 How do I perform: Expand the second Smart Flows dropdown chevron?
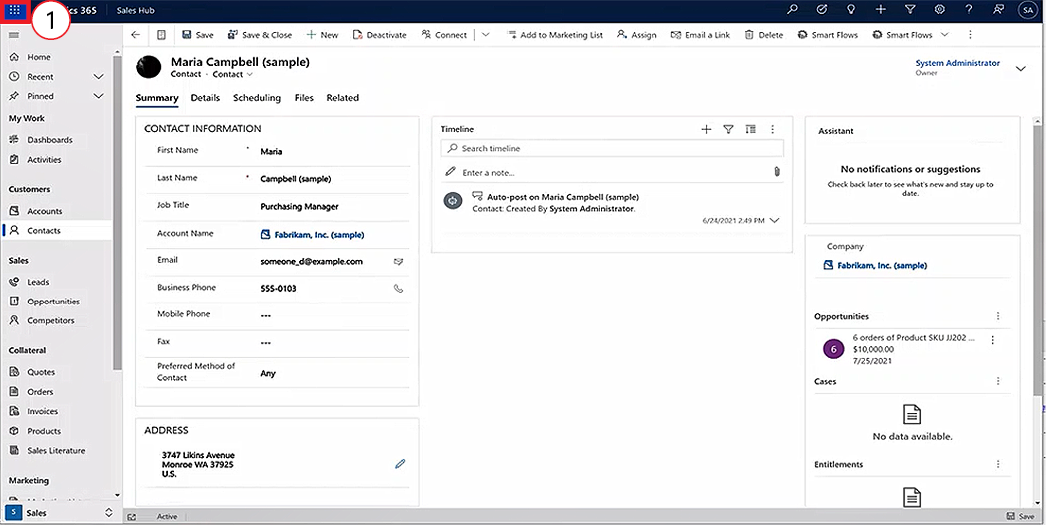[945, 35]
